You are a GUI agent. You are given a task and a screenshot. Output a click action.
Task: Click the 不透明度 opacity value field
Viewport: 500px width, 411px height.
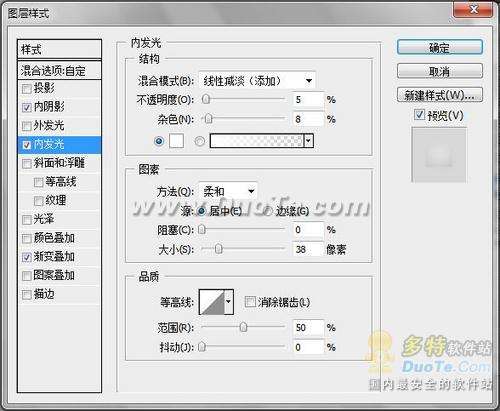(x=308, y=99)
